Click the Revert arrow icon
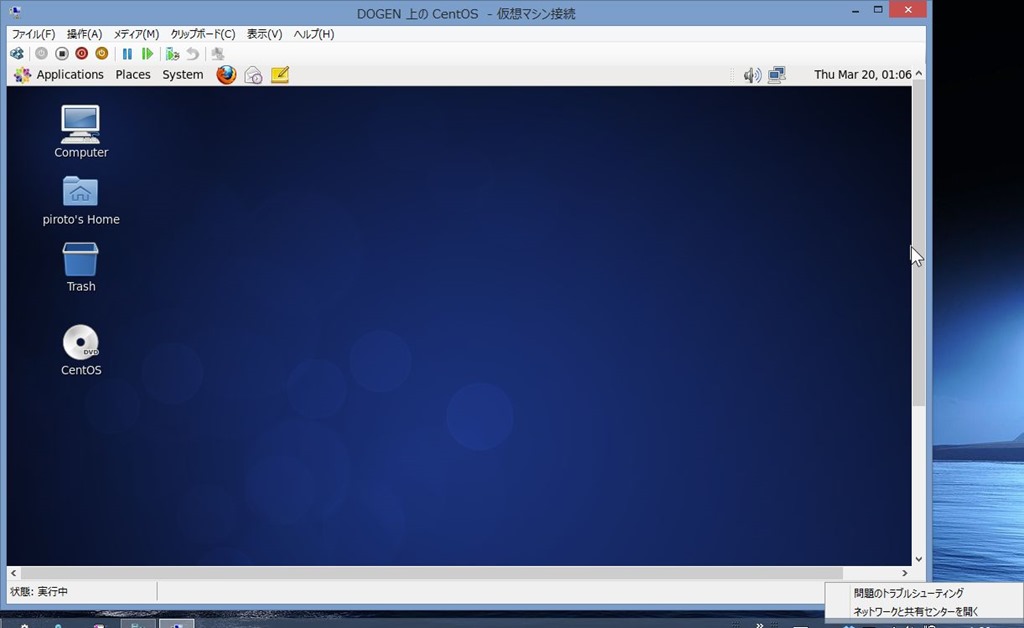The image size is (1024, 628). [192, 54]
